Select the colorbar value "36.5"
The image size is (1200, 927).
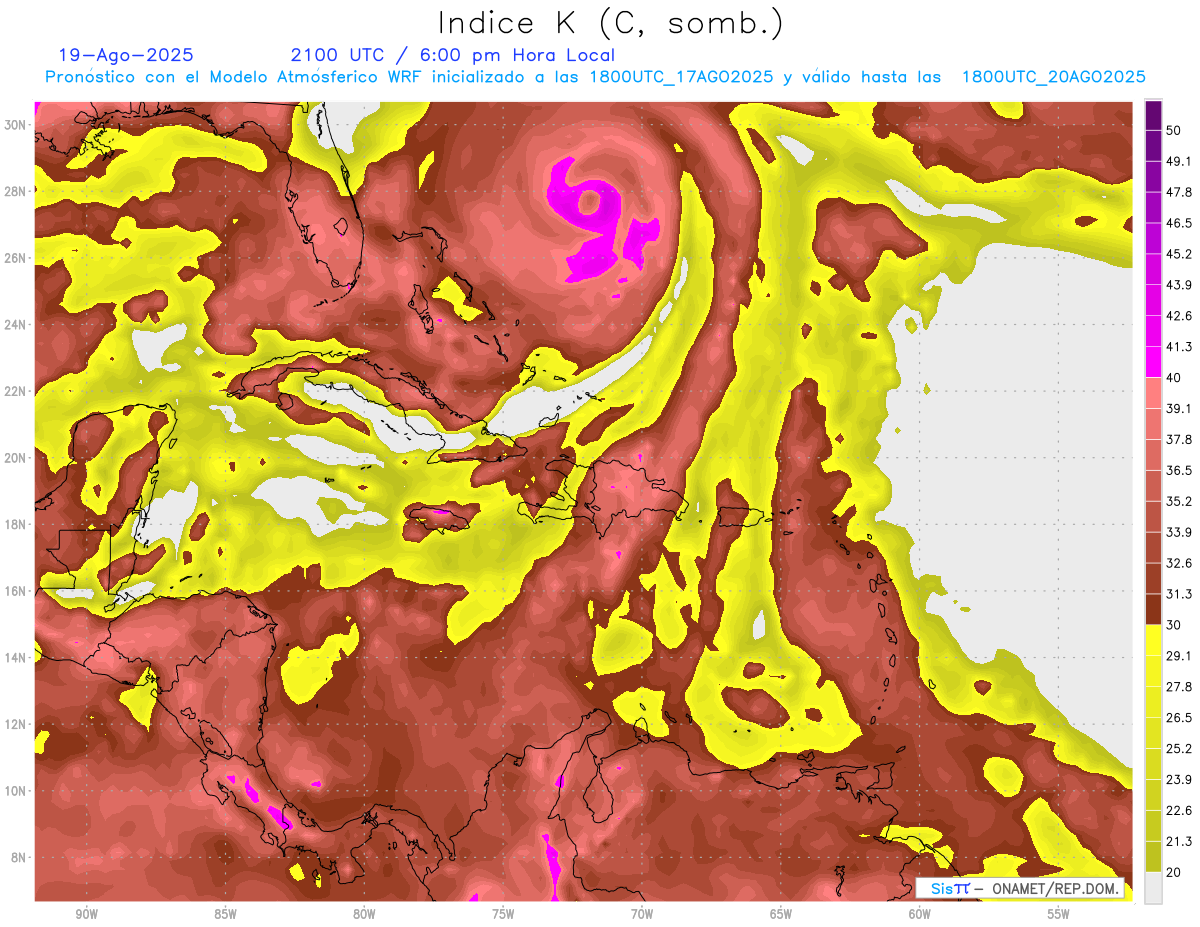point(1178,470)
